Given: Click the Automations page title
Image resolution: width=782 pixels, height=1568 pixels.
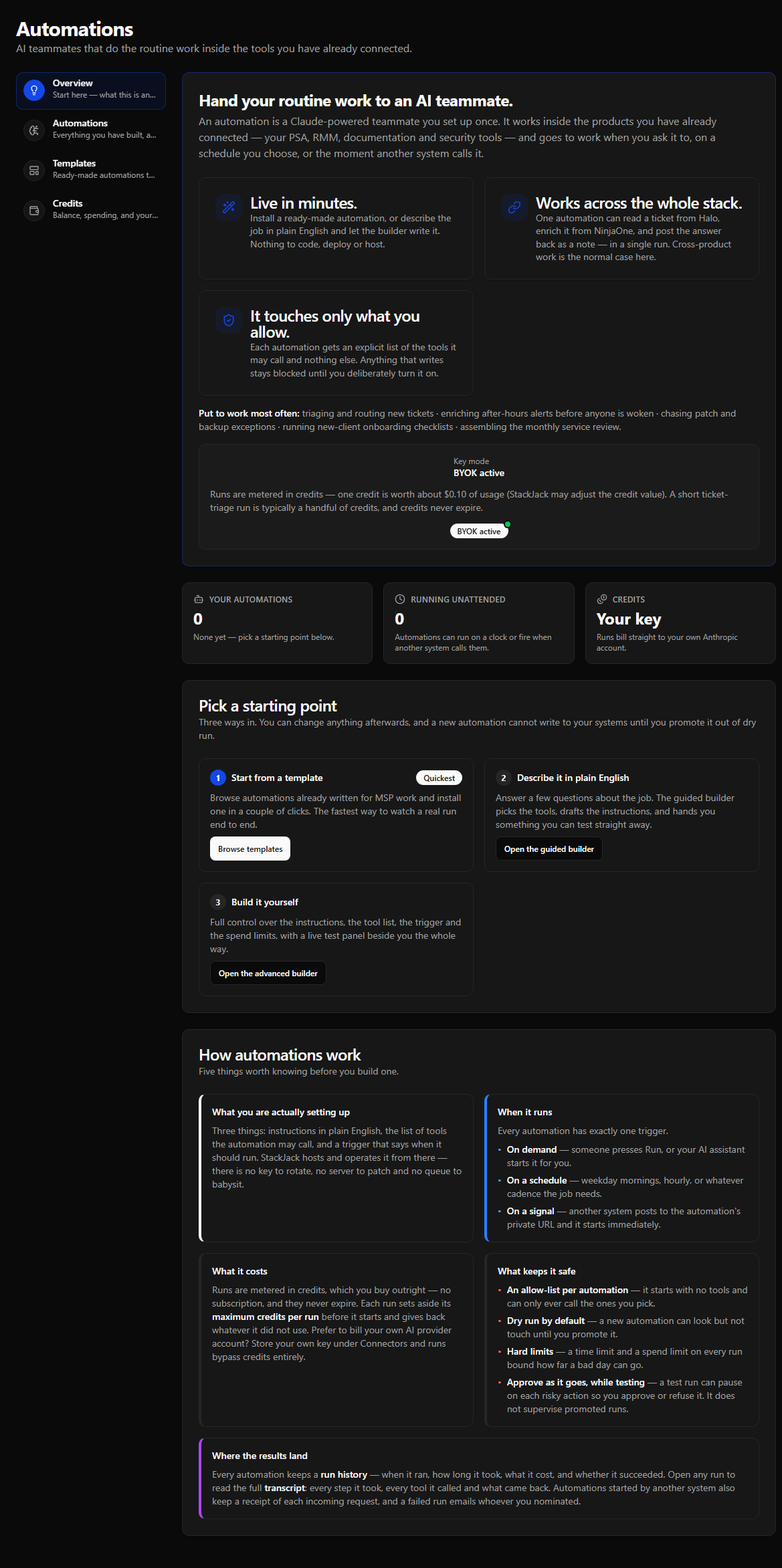Looking at the screenshot, I should (x=75, y=29).
